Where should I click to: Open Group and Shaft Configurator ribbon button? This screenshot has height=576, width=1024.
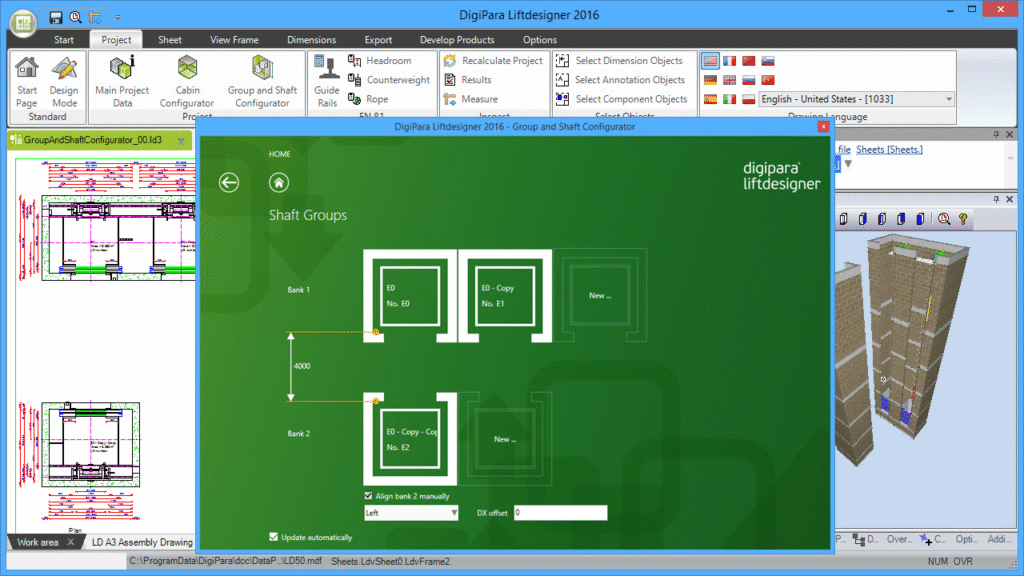coord(262,82)
